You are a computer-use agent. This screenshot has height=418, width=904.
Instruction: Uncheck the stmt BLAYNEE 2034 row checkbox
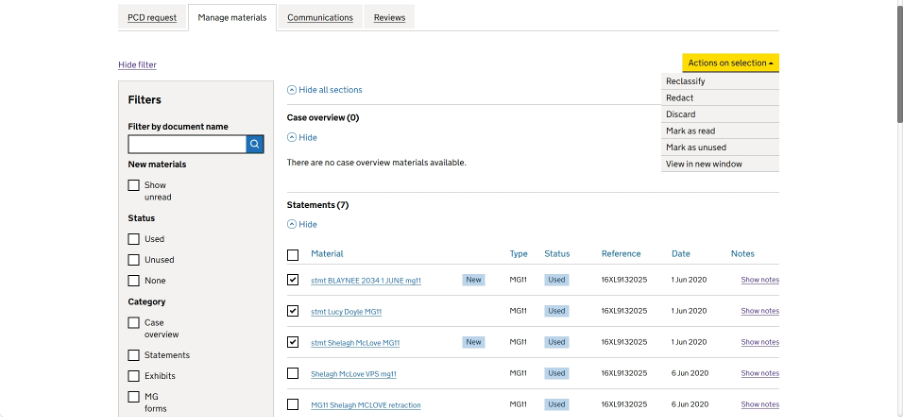click(293, 280)
